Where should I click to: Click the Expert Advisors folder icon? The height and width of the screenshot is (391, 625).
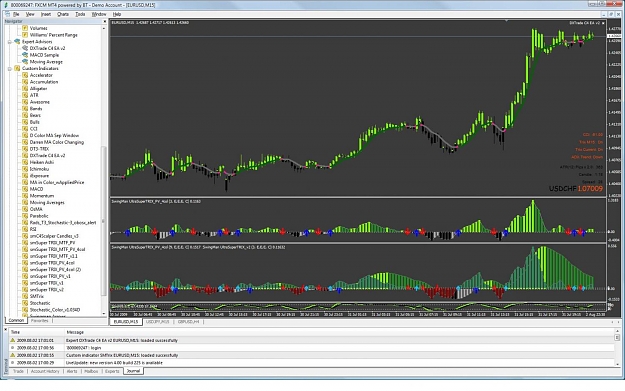pos(17,41)
